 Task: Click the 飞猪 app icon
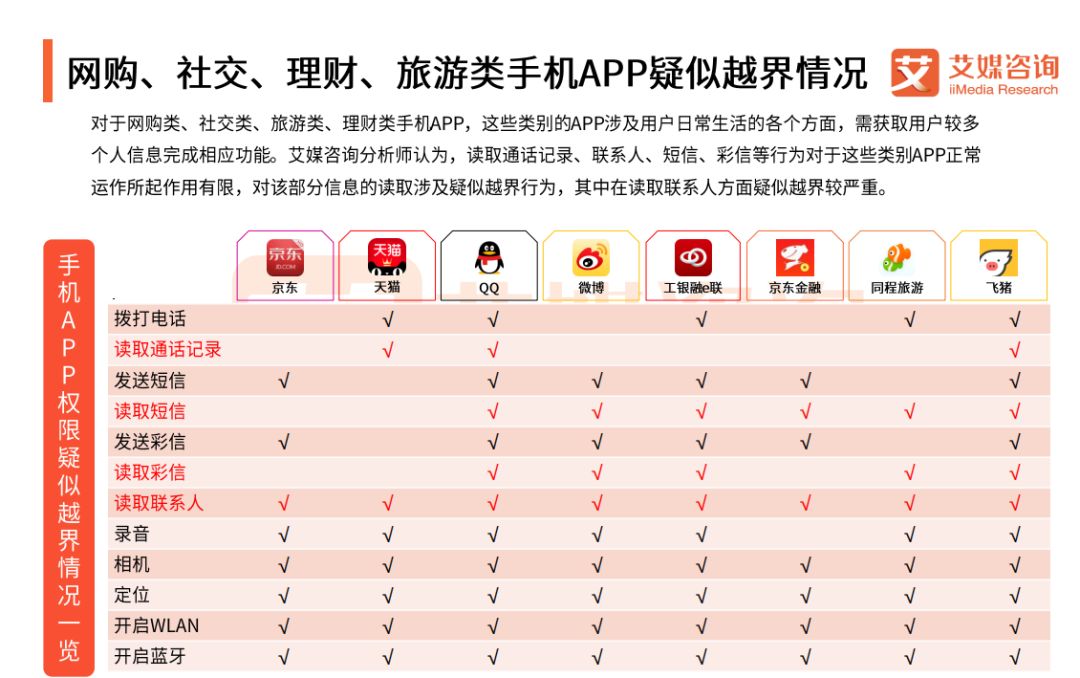pyautogui.click(x=999, y=258)
